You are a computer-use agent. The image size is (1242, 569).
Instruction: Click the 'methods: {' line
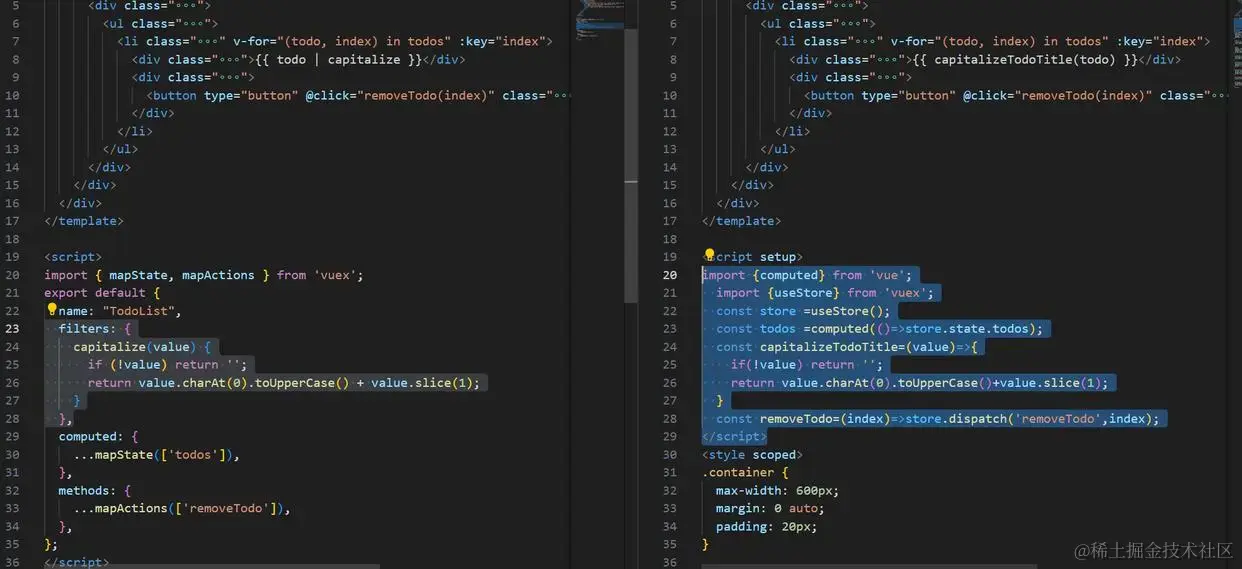click(95, 491)
